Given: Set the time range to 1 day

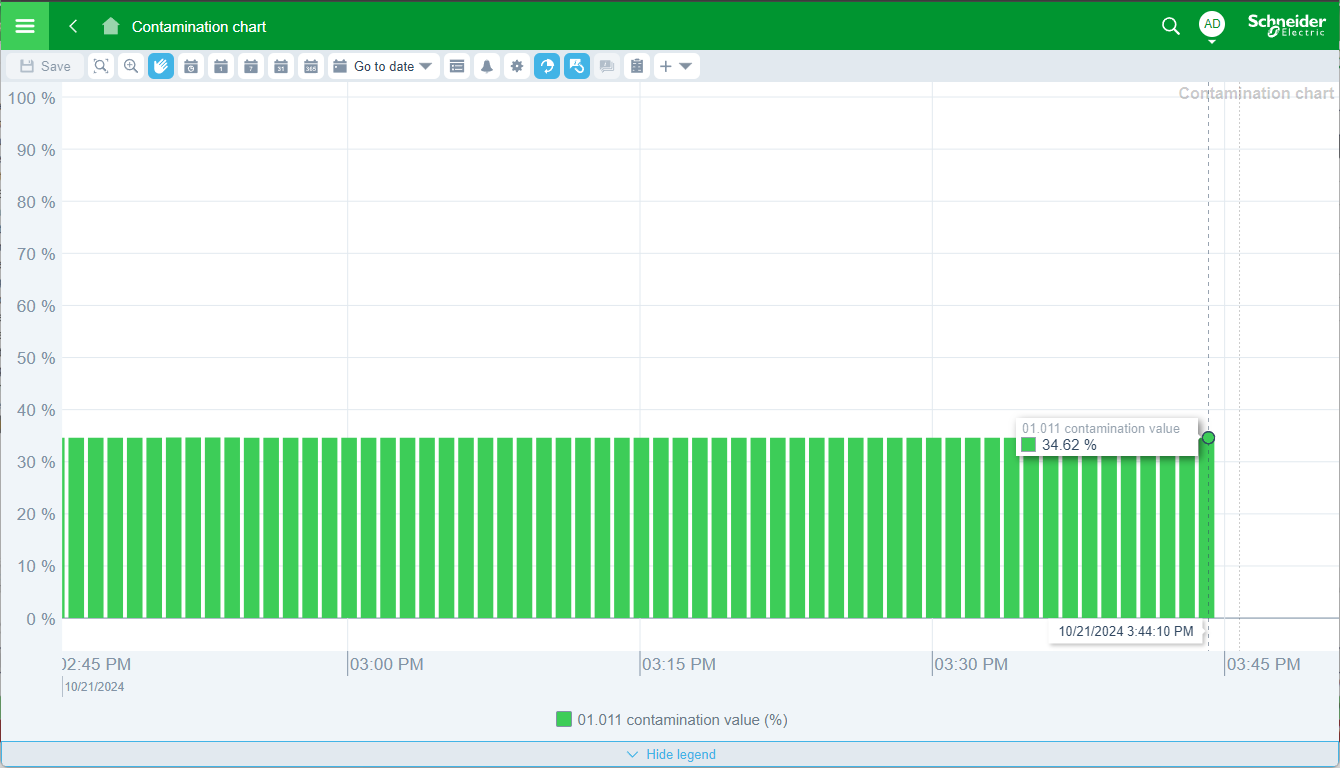Looking at the screenshot, I should click(221, 66).
